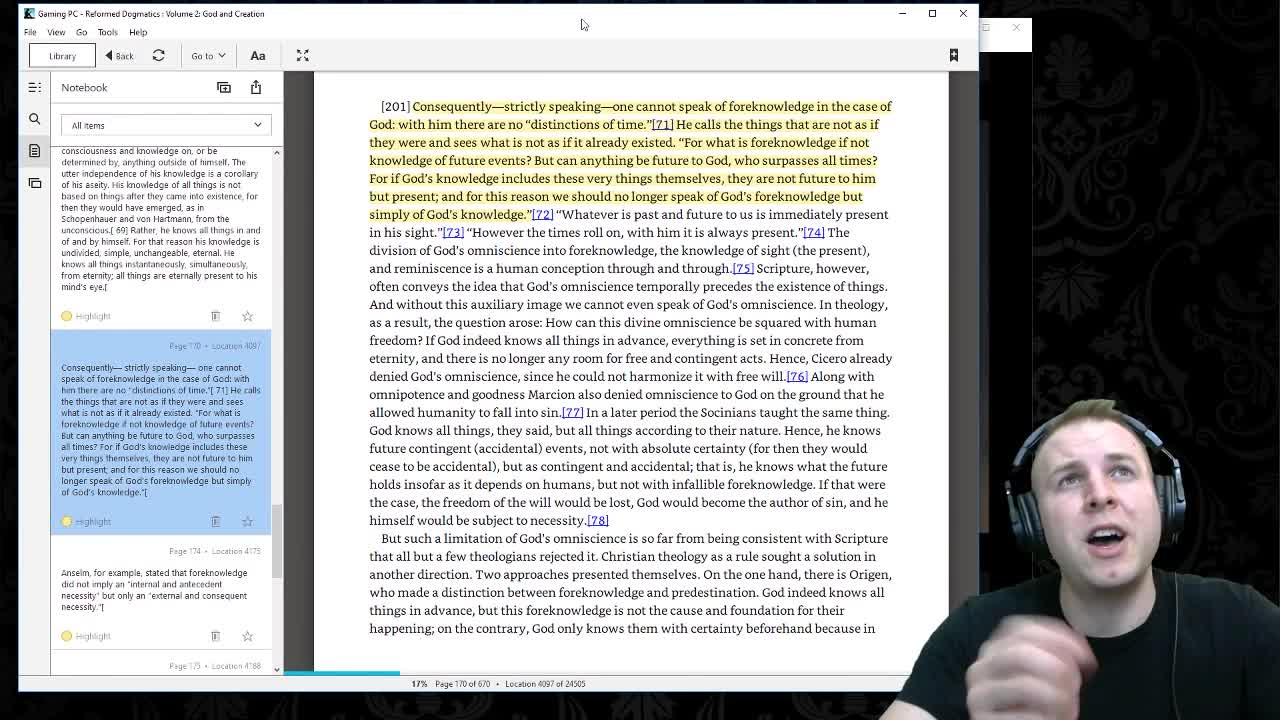
Task: Minimize the Kindle window
Action: pos(902,14)
